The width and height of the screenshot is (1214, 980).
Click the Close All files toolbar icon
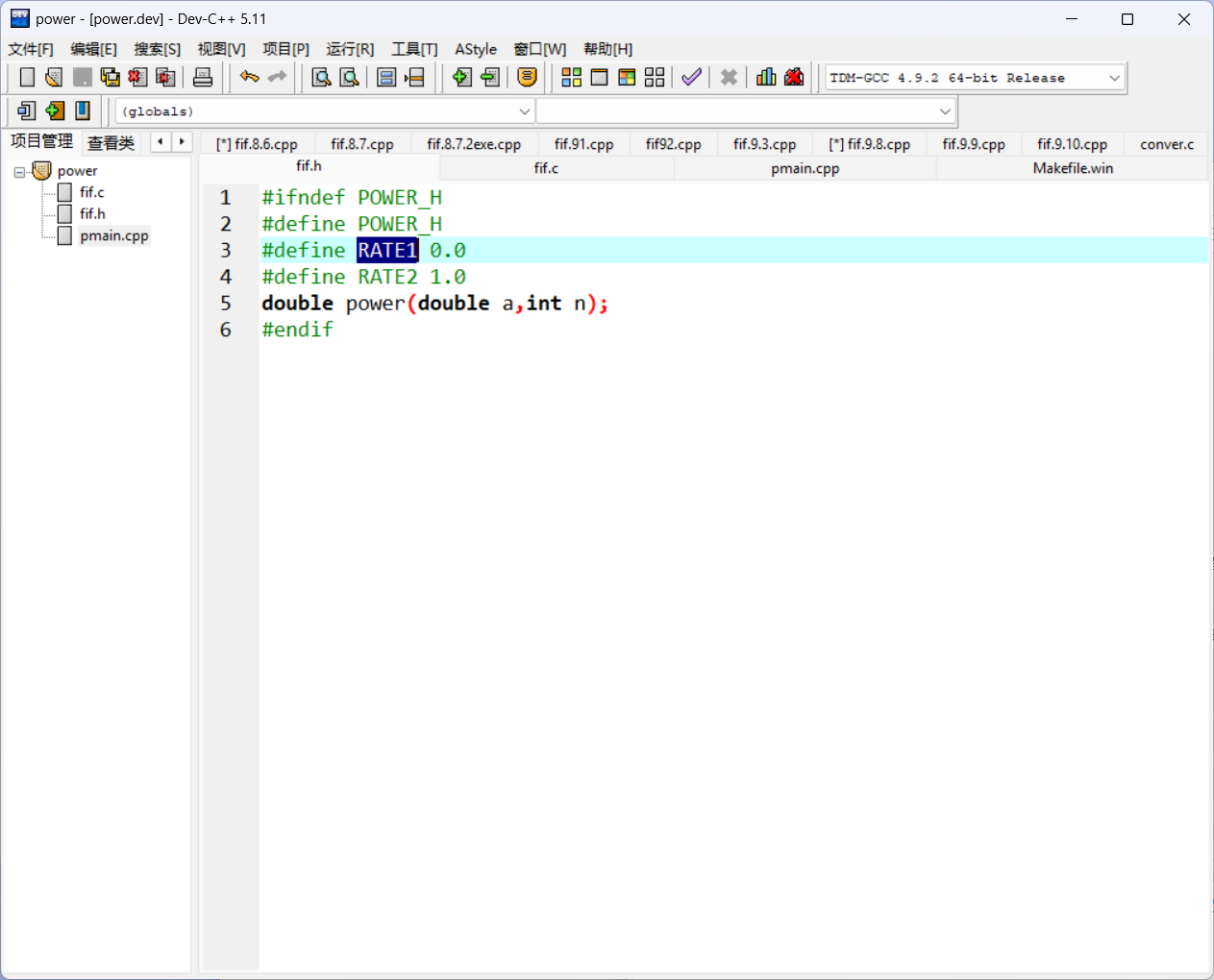pyautogui.click(x=166, y=78)
